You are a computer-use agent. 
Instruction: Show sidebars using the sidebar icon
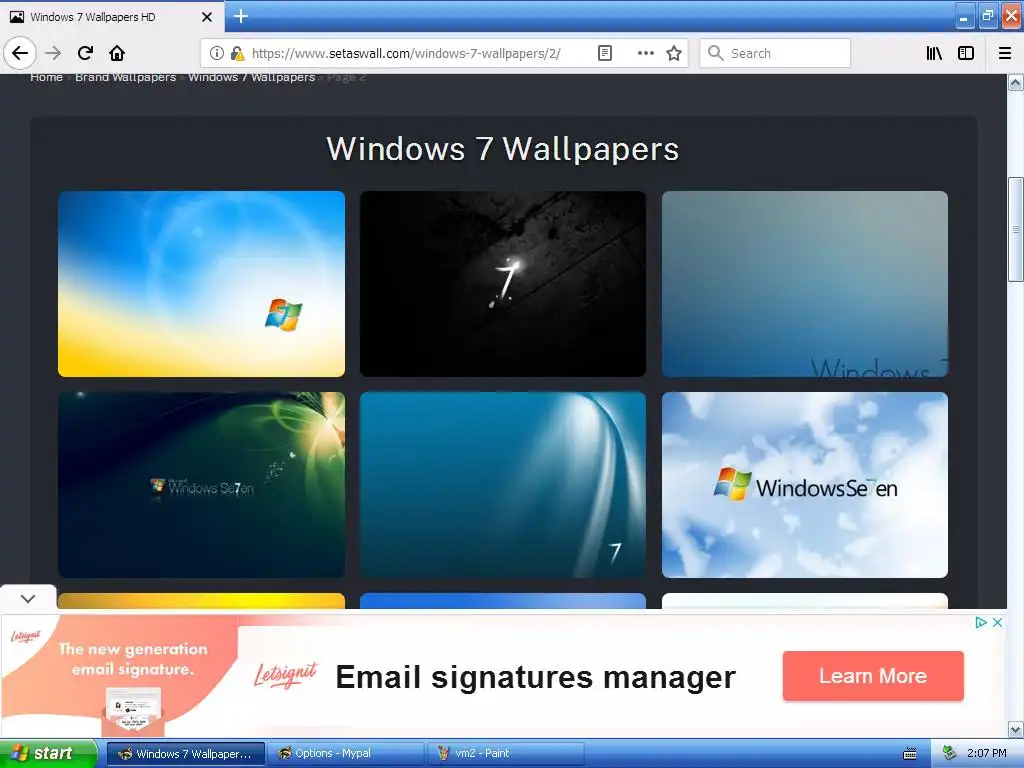tap(966, 53)
